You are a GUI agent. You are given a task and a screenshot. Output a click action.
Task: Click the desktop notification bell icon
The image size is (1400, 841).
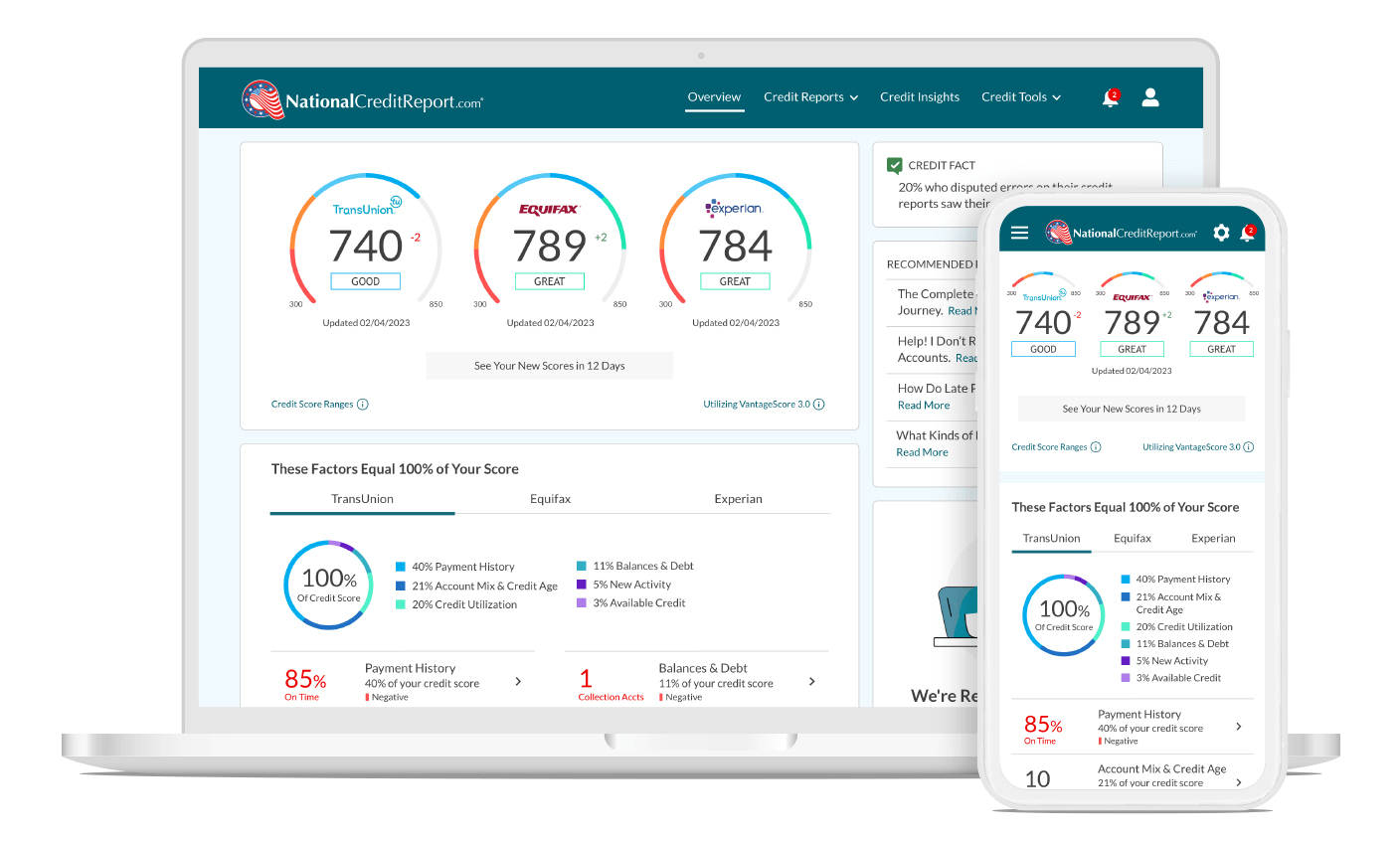pyautogui.click(x=1110, y=97)
